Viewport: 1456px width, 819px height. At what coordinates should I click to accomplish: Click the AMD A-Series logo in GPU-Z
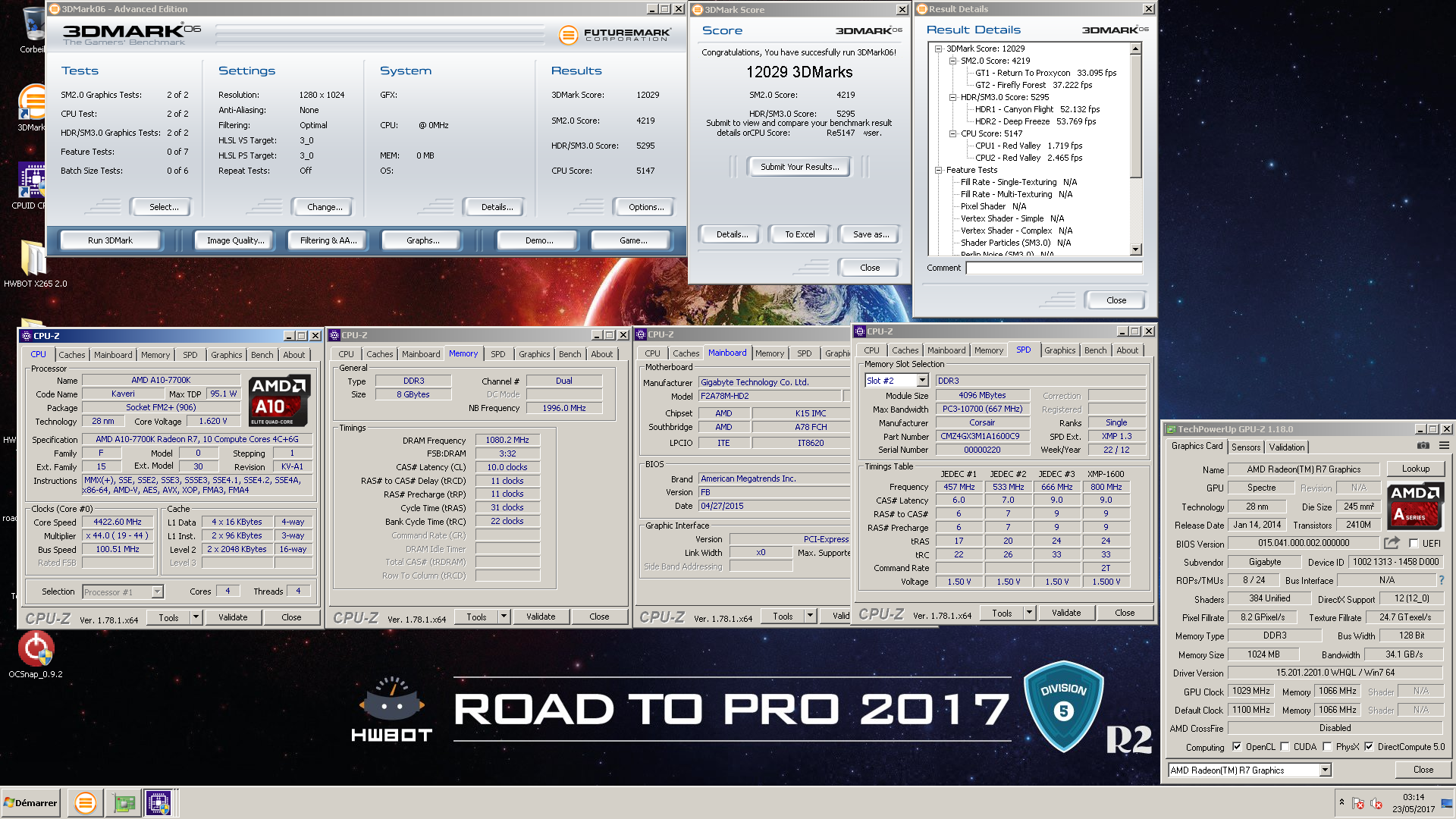(1414, 506)
